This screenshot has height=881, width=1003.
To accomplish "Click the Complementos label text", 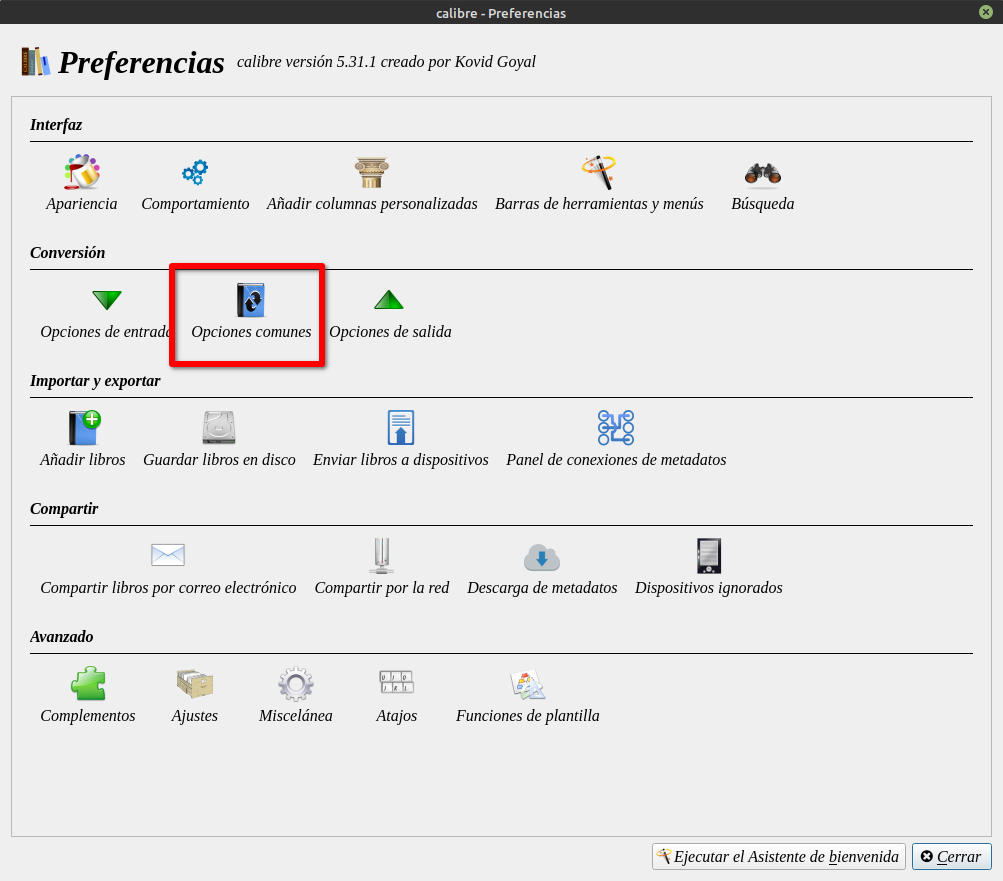I will [x=88, y=716].
